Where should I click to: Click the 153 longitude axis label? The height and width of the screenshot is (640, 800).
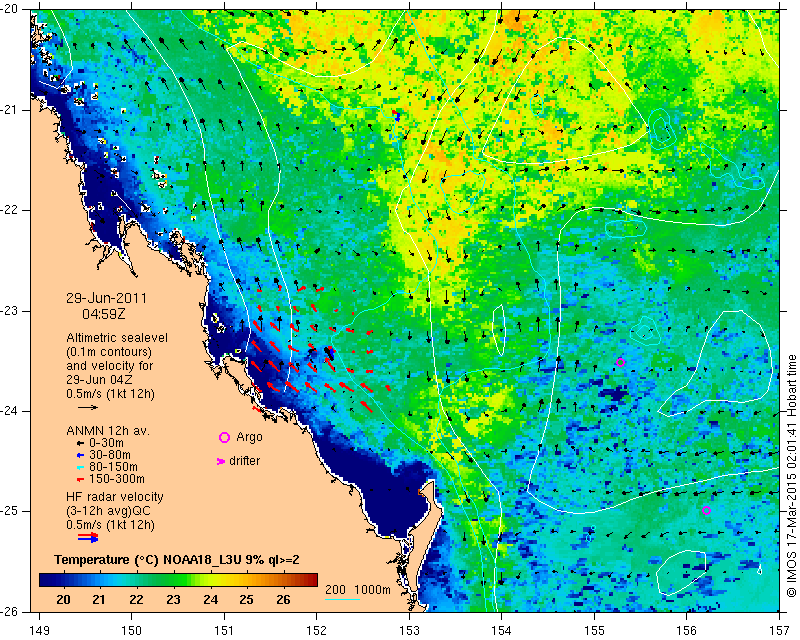point(409,630)
